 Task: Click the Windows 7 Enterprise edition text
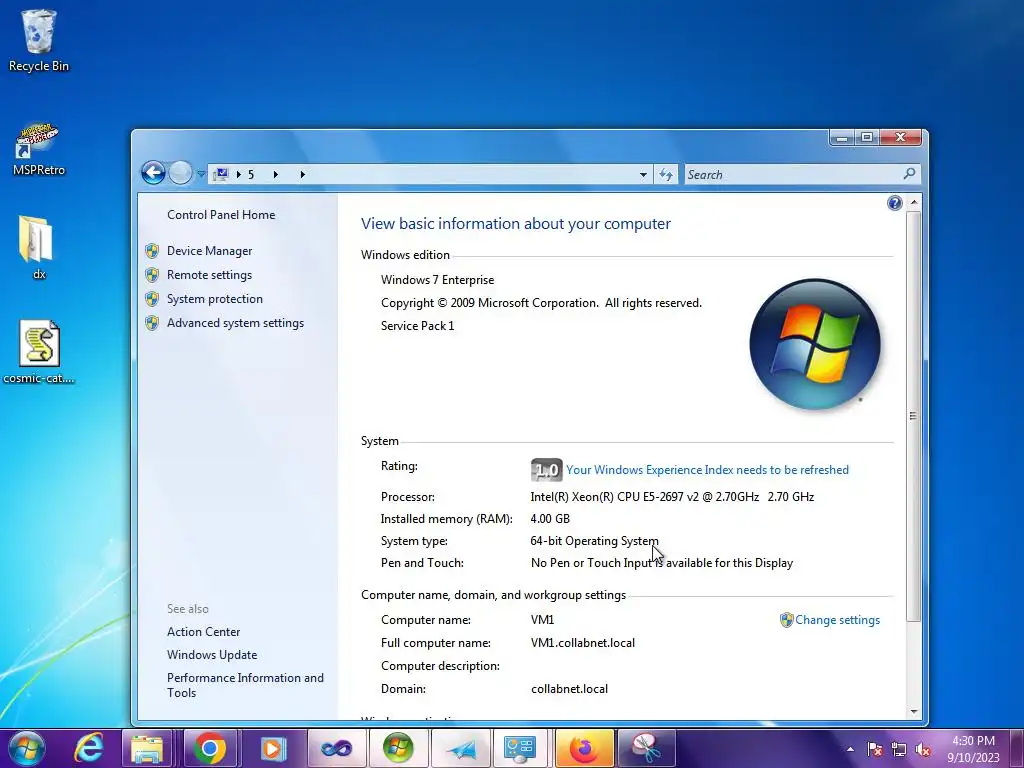click(438, 280)
